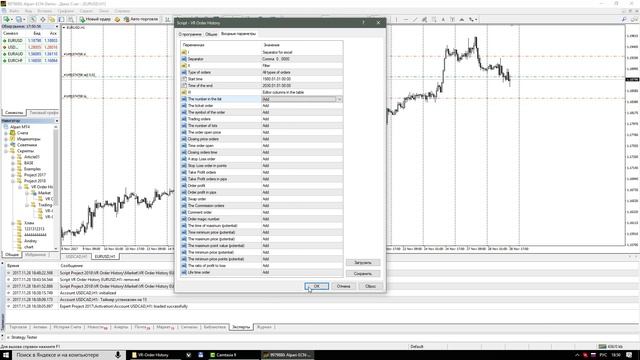The width and height of the screenshot is (640, 360).
Task: Switch to Избранное tab in Navigator
Action: tap(35, 255)
